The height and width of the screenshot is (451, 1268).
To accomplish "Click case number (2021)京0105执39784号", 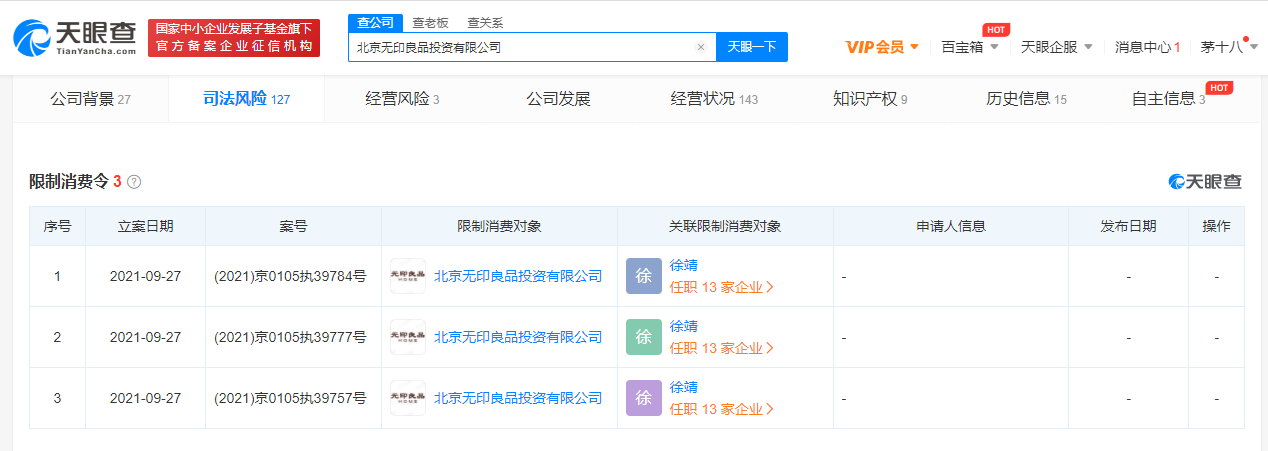I will pos(290,277).
